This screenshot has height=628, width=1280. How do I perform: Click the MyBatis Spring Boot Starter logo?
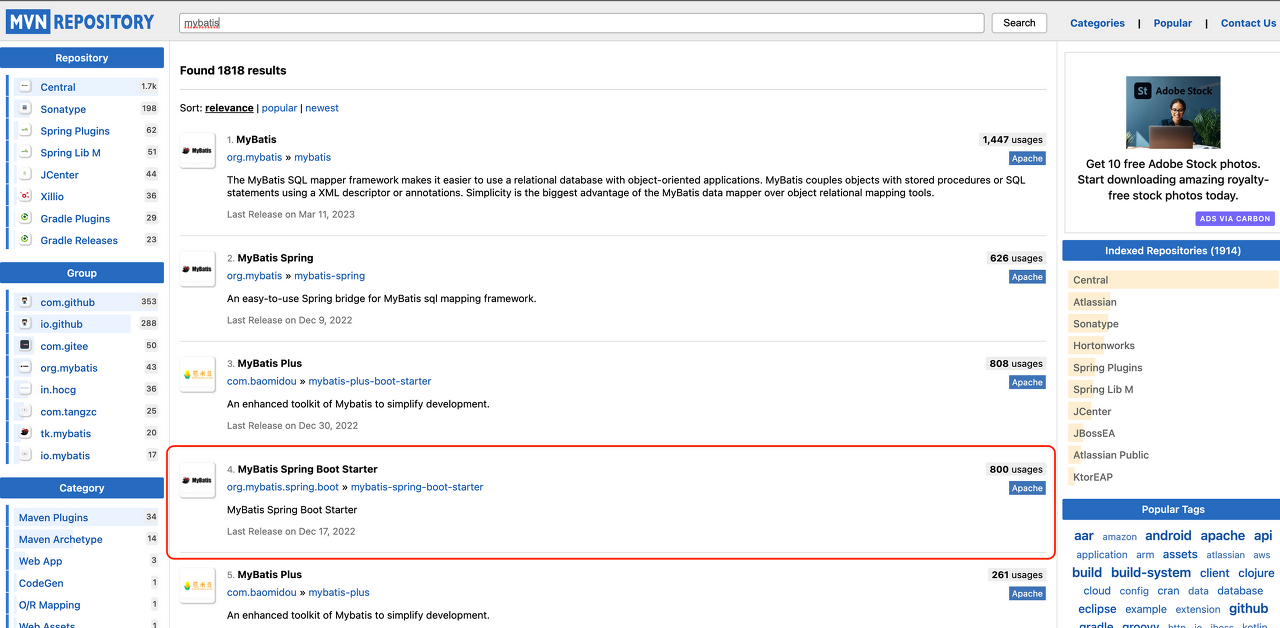coord(197,480)
